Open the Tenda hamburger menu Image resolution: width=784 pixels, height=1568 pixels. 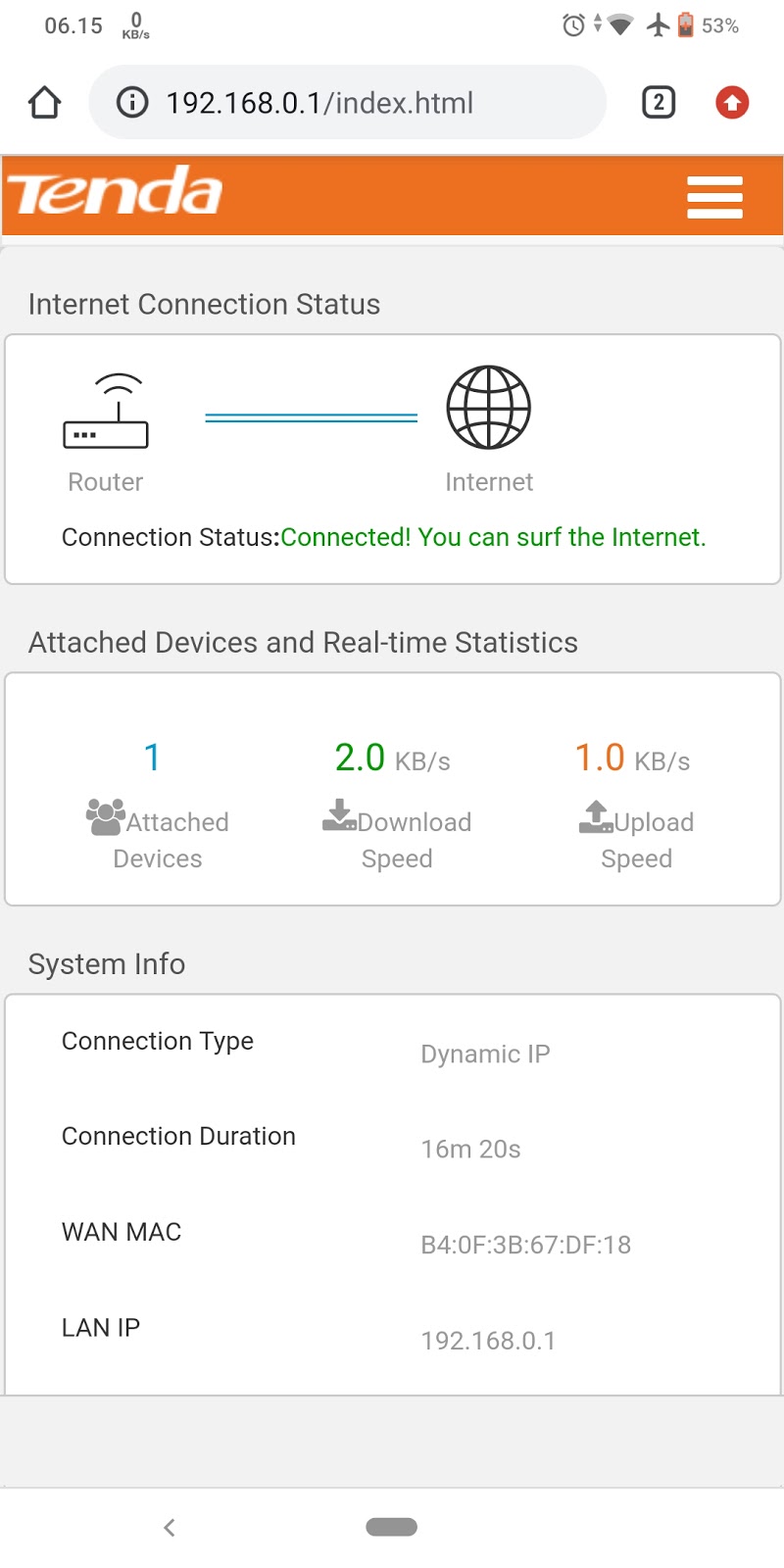[x=714, y=197]
